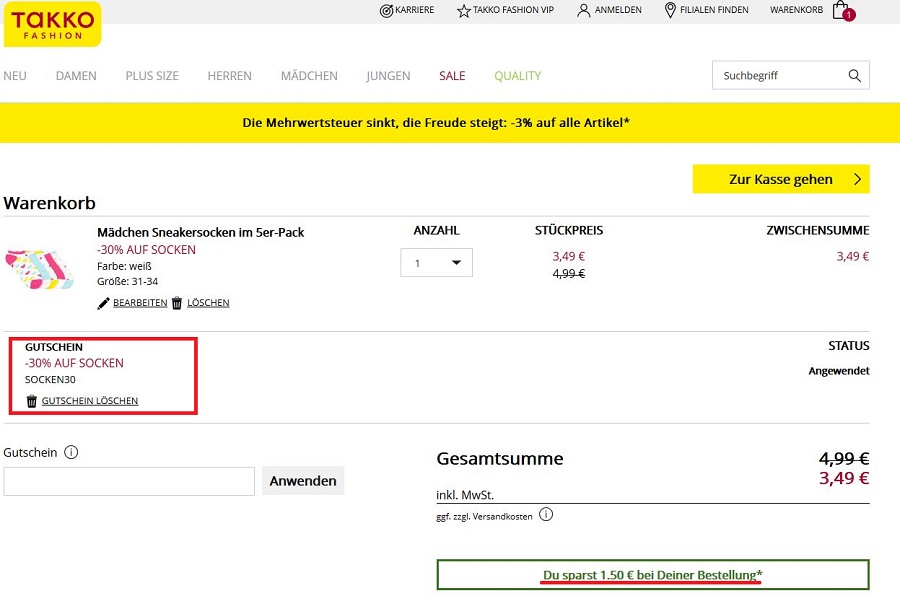900x596 pixels.
Task: Click the SOCKEN30 voucher code text
Action: (x=50, y=380)
